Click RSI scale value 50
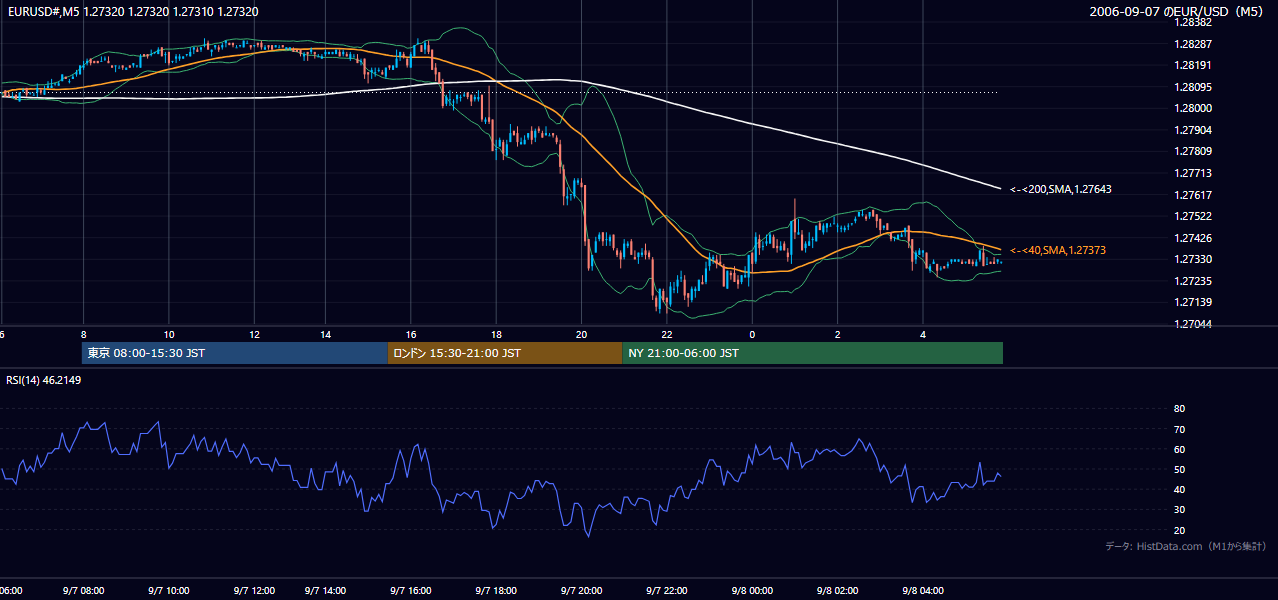Image resolution: width=1278 pixels, height=600 pixels. [x=1180, y=469]
